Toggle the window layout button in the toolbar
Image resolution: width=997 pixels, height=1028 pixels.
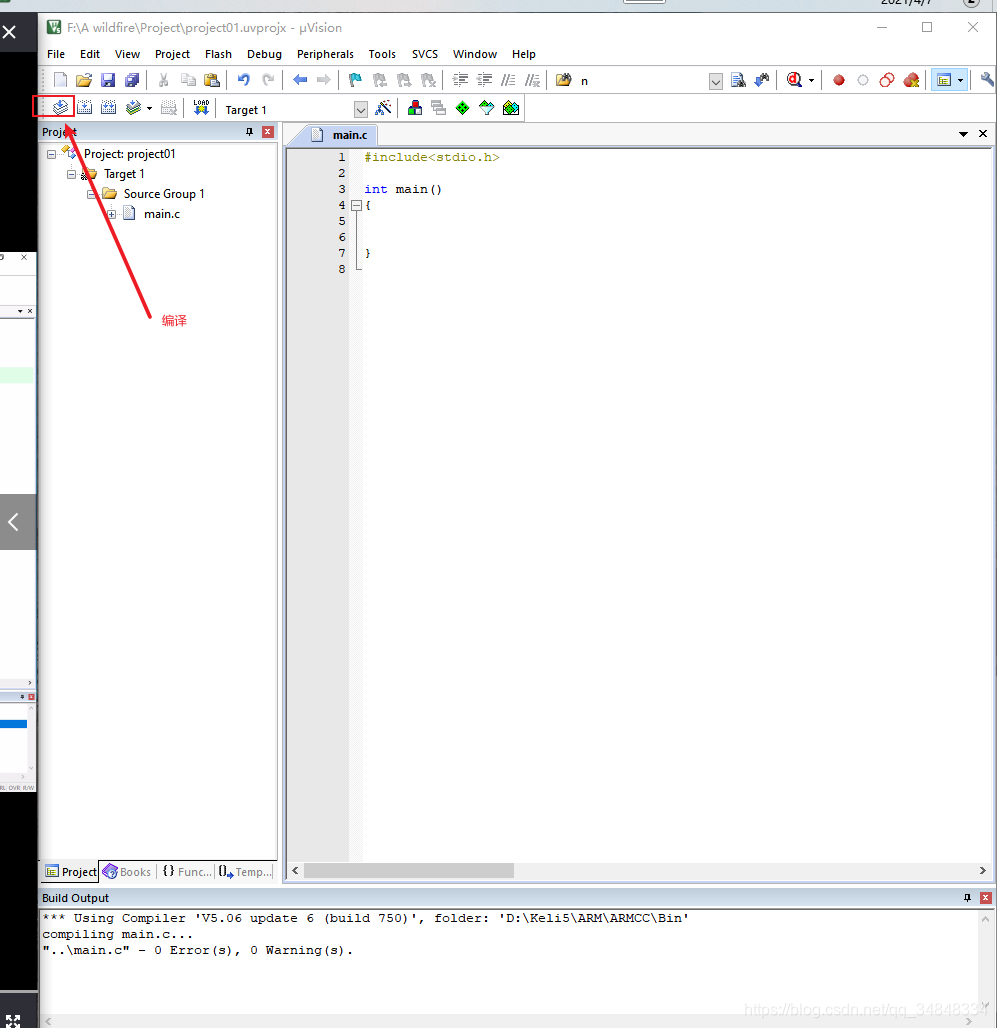pyautogui.click(x=944, y=80)
